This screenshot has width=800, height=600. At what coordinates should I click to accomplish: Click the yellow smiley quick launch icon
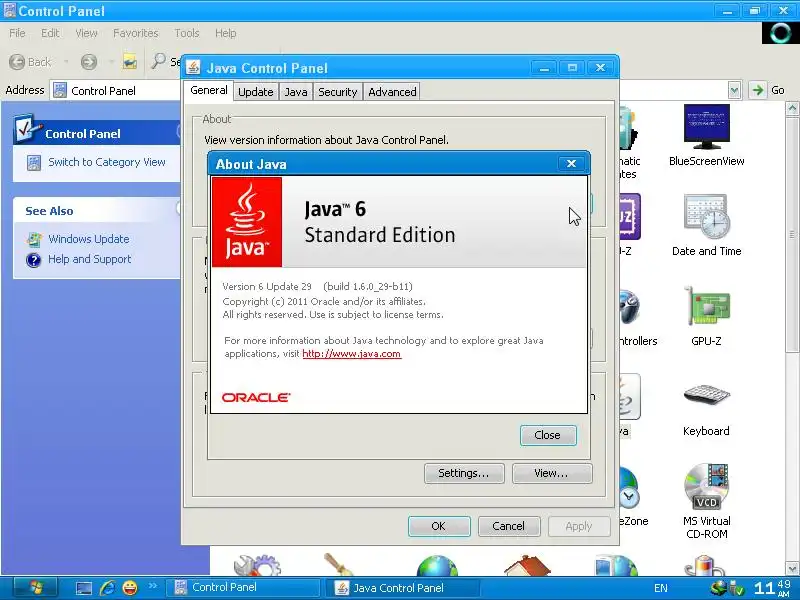point(130,588)
